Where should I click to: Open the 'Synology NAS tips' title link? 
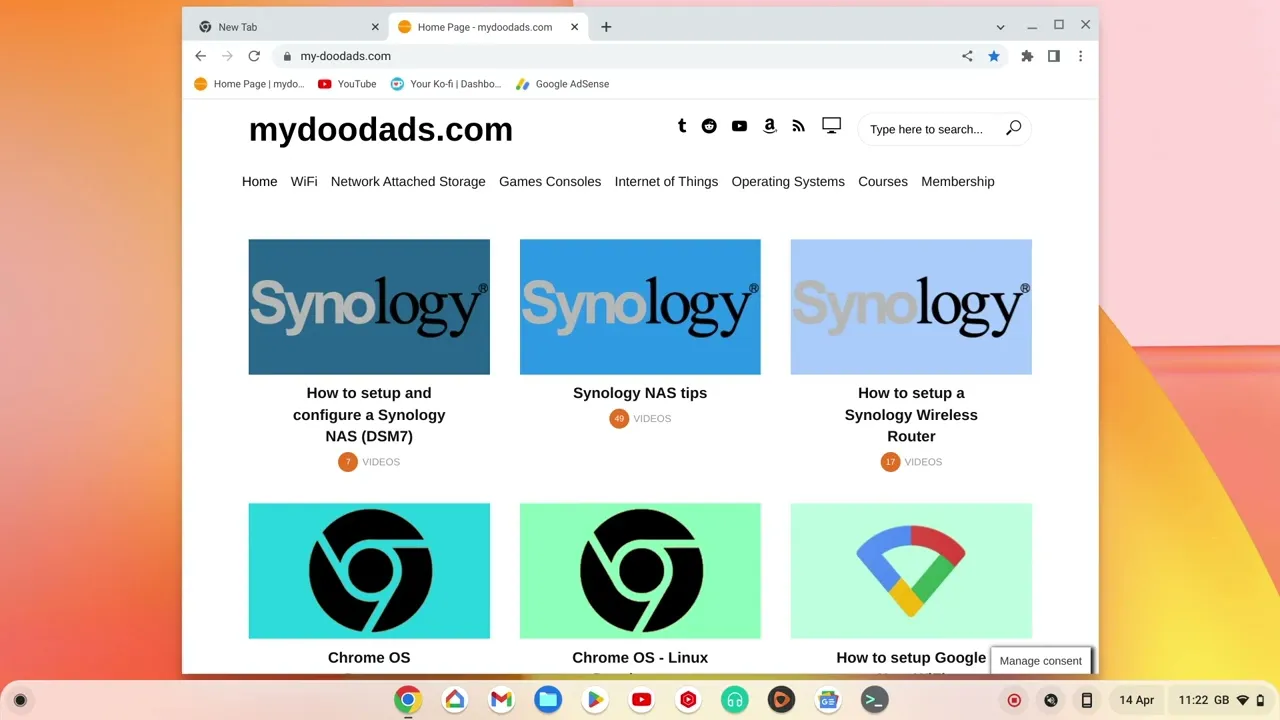coord(640,393)
